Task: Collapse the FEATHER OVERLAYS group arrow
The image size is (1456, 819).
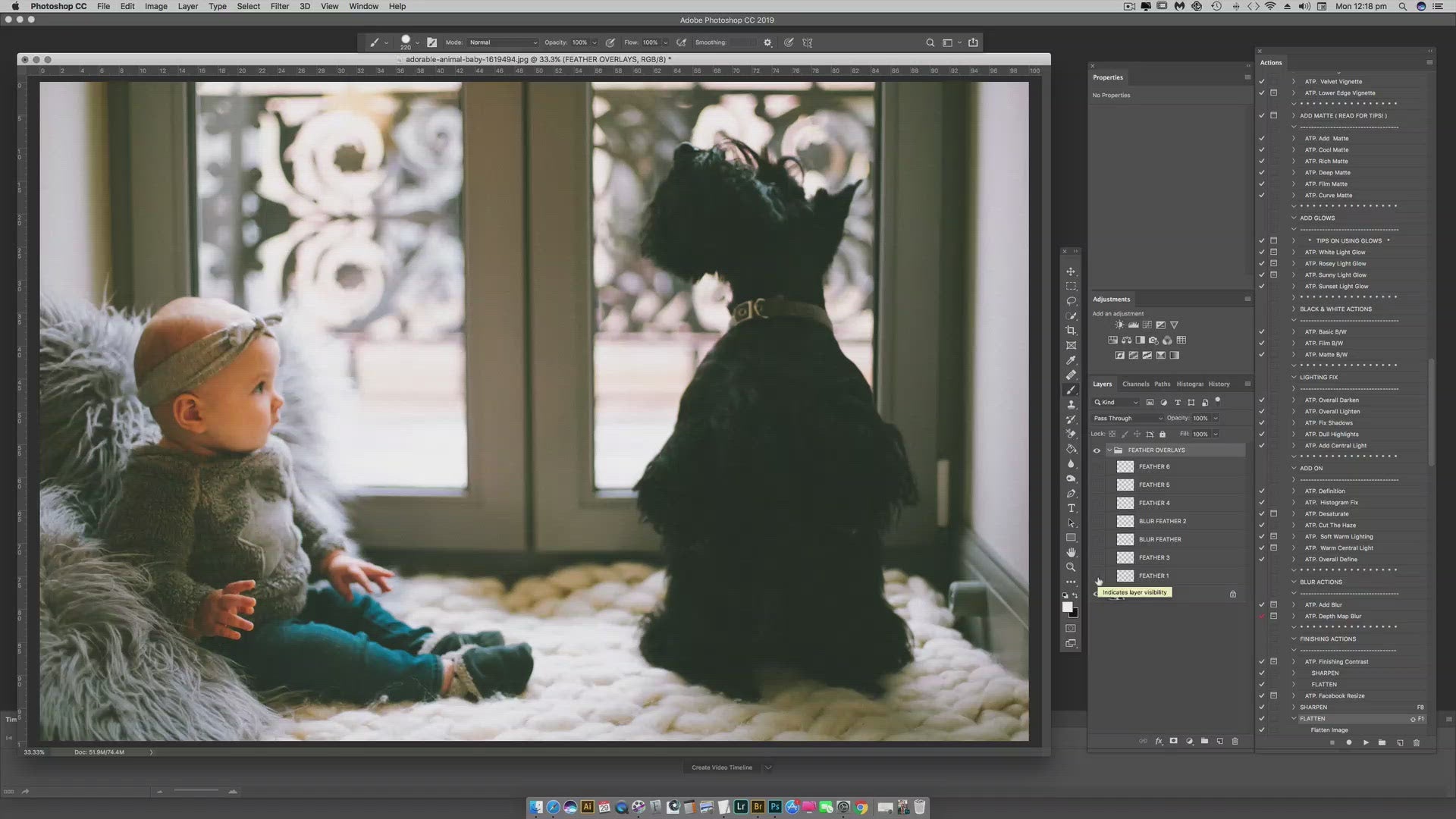Action: click(1109, 450)
